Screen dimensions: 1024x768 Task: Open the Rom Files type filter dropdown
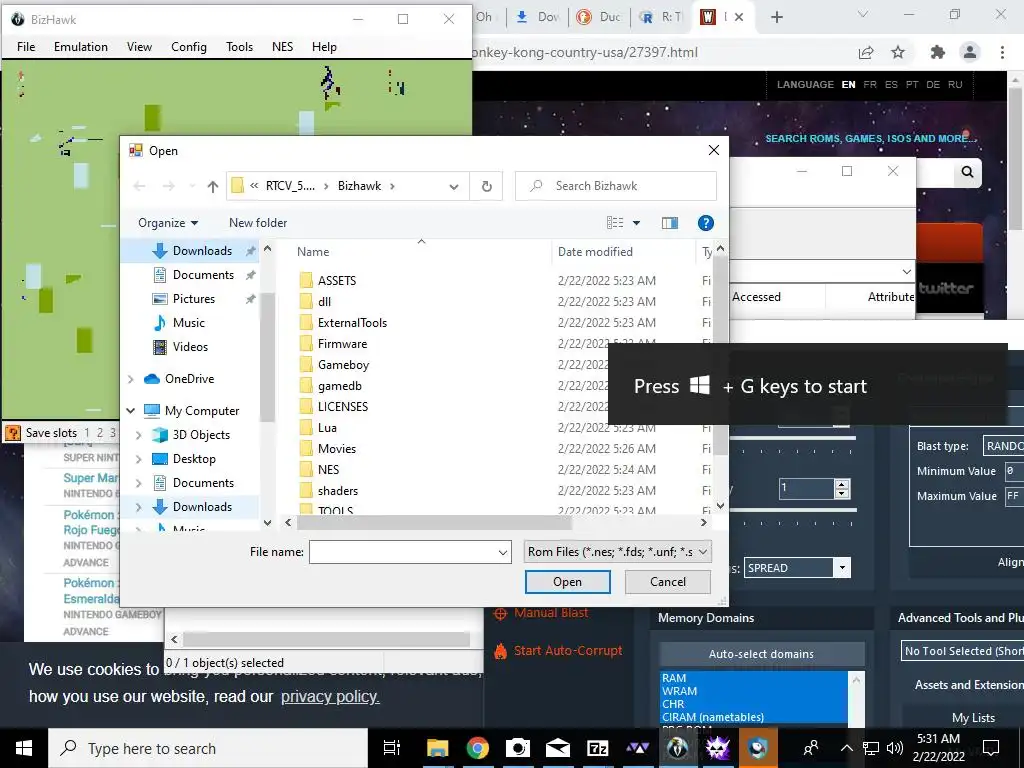pos(618,552)
